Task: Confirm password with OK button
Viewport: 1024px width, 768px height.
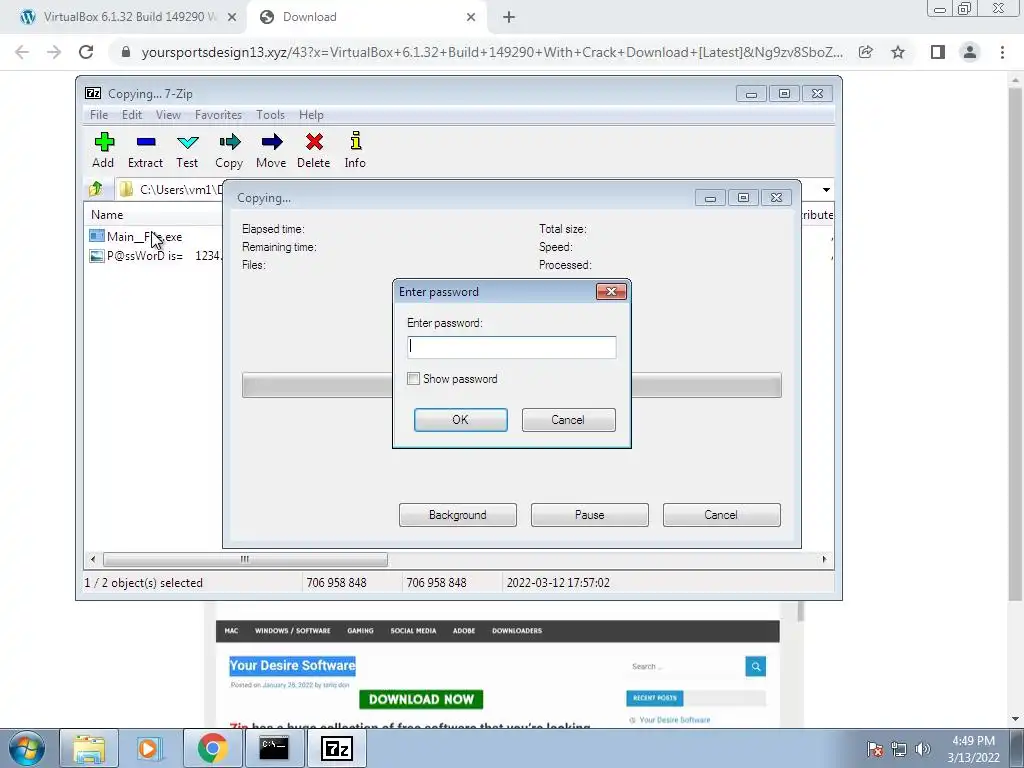Action: (460, 420)
